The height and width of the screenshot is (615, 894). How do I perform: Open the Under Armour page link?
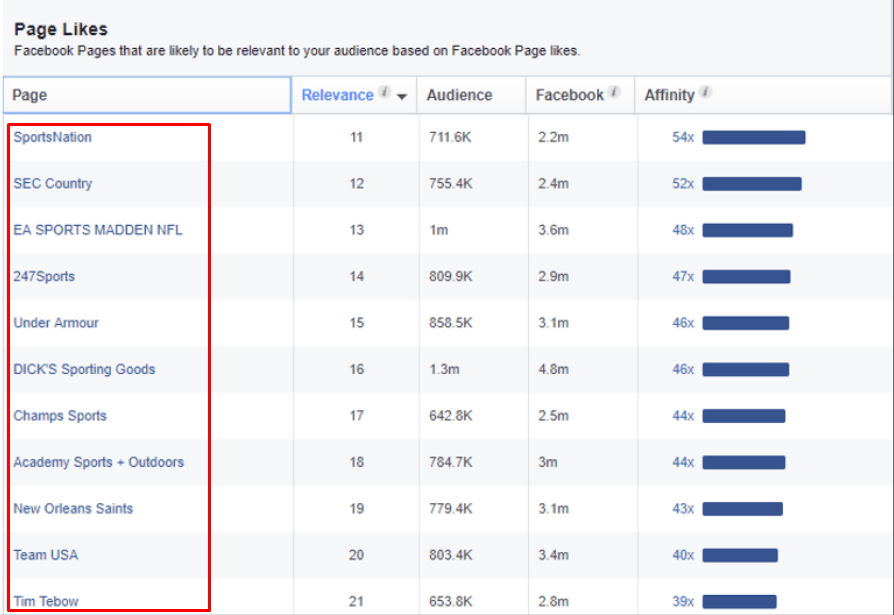click(56, 323)
